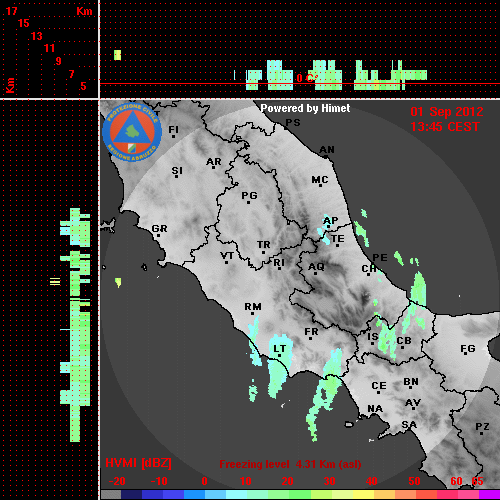Click the 'Powered by Himet' text
This screenshot has height=500, width=500.
point(305,108)
